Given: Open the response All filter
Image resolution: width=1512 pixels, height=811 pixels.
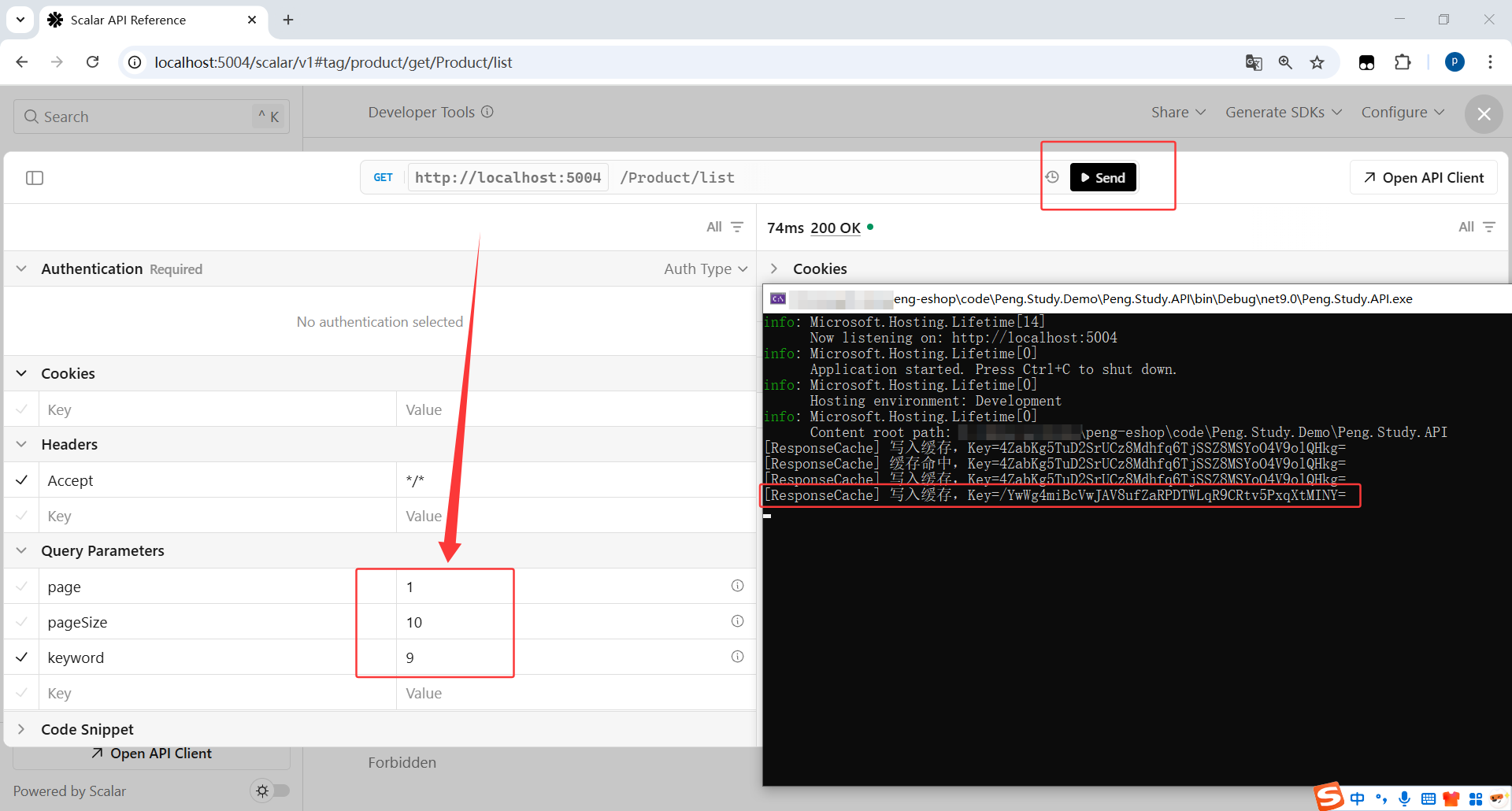Looking at the screenshot, I should tap(1477, 227).
